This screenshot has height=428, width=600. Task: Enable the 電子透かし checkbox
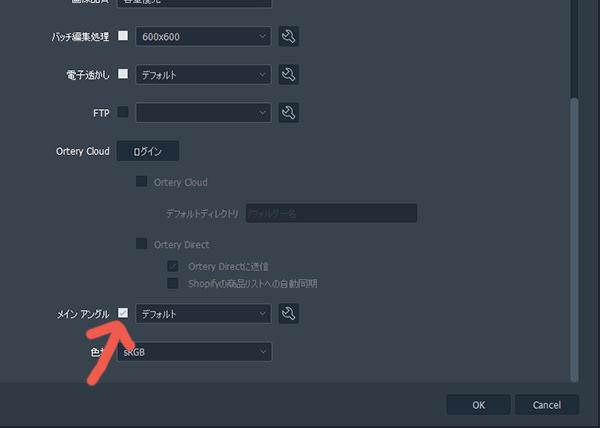[123, 74]
